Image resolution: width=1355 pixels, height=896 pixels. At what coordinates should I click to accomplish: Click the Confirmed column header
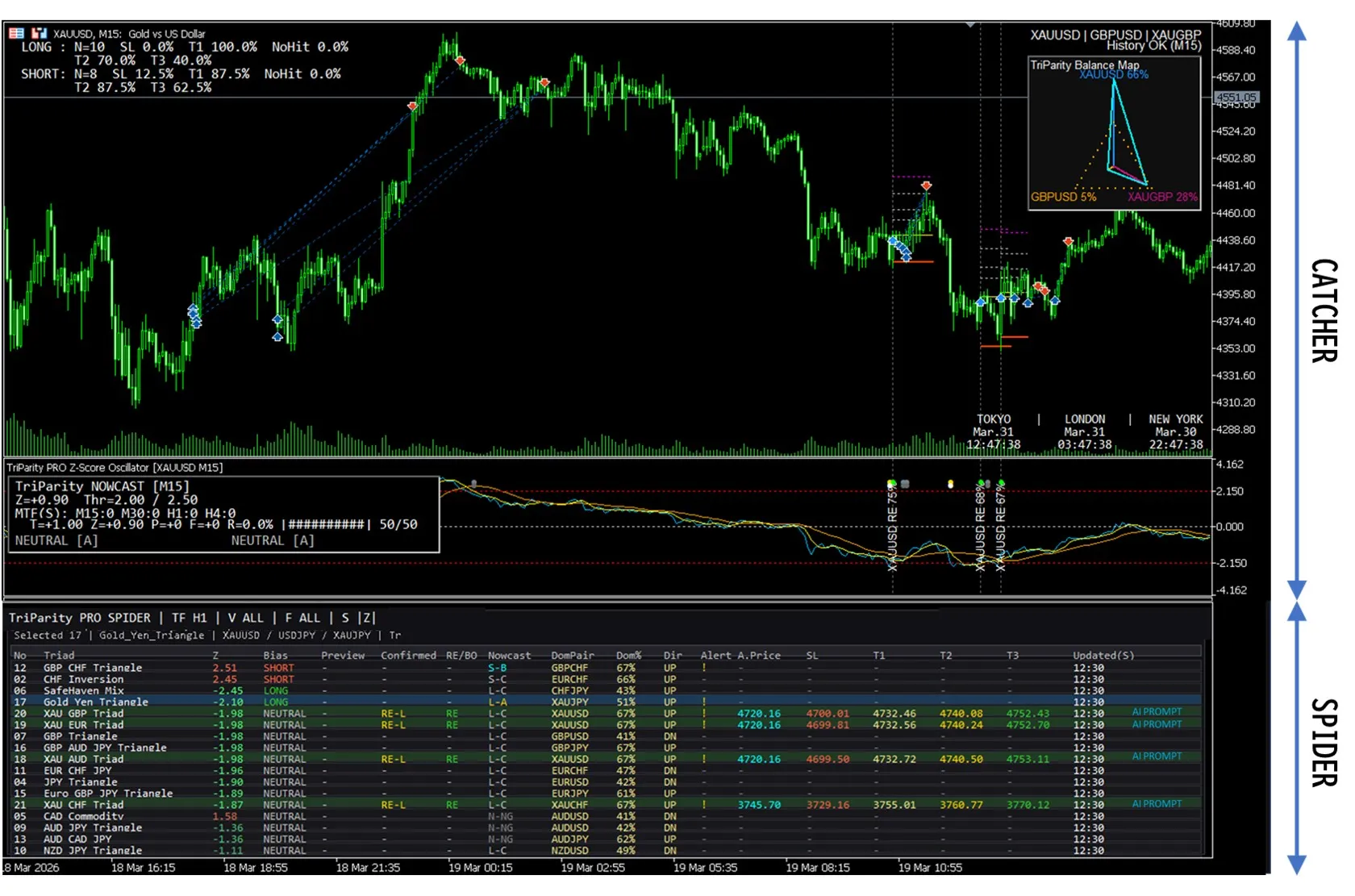click(408, 656)
